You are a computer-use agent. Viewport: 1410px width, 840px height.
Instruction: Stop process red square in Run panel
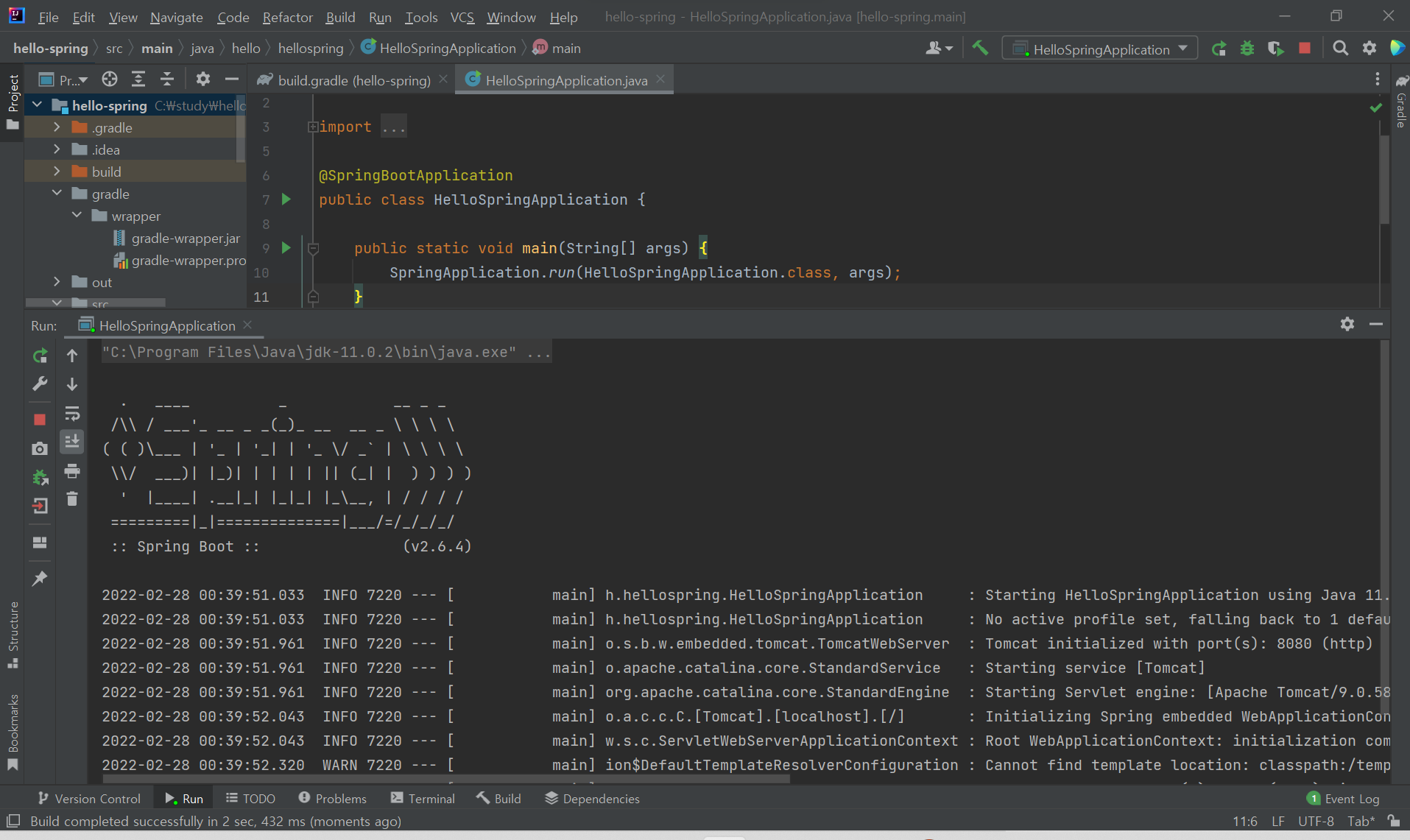(x=40, y=420)
